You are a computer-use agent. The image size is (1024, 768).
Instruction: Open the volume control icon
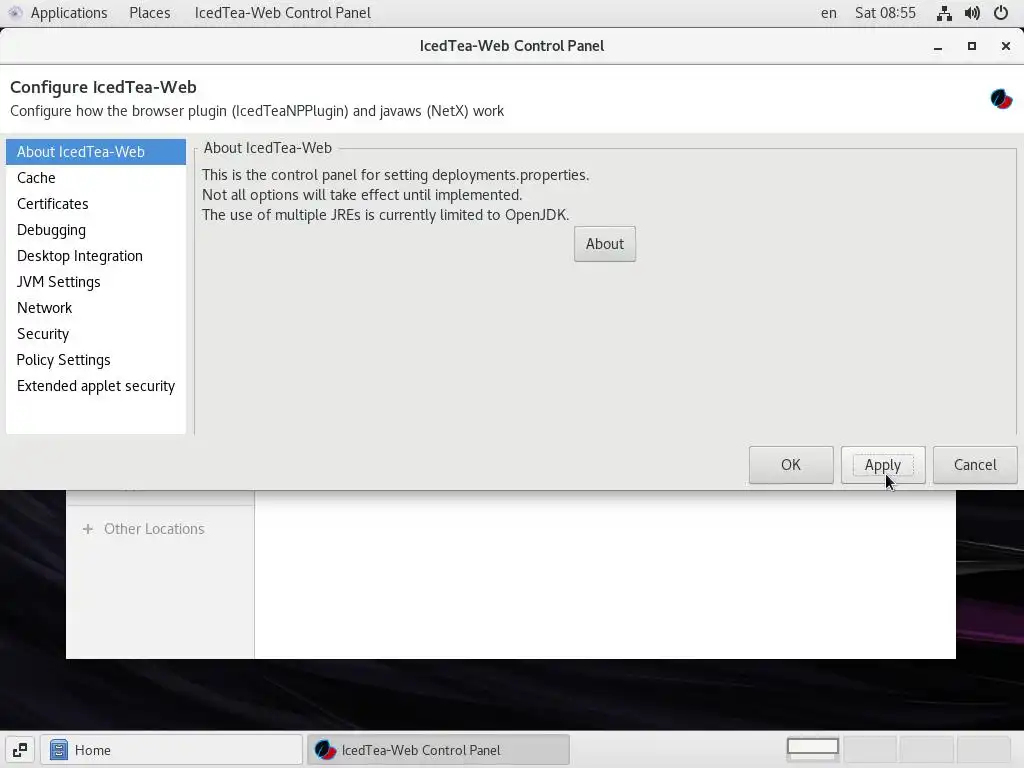972,13
